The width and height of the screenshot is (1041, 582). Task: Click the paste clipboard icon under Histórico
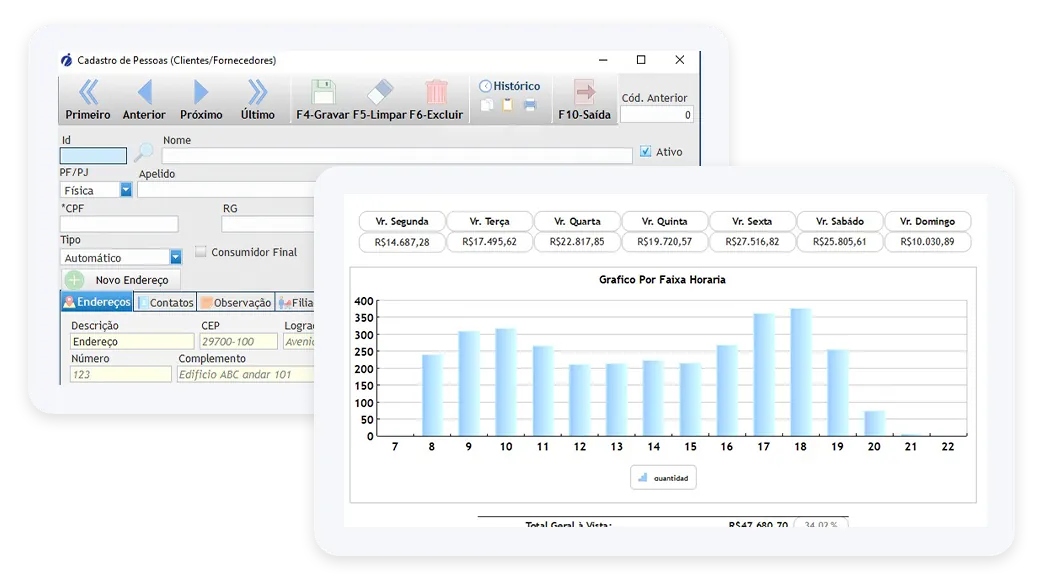(x=508, y=105)
